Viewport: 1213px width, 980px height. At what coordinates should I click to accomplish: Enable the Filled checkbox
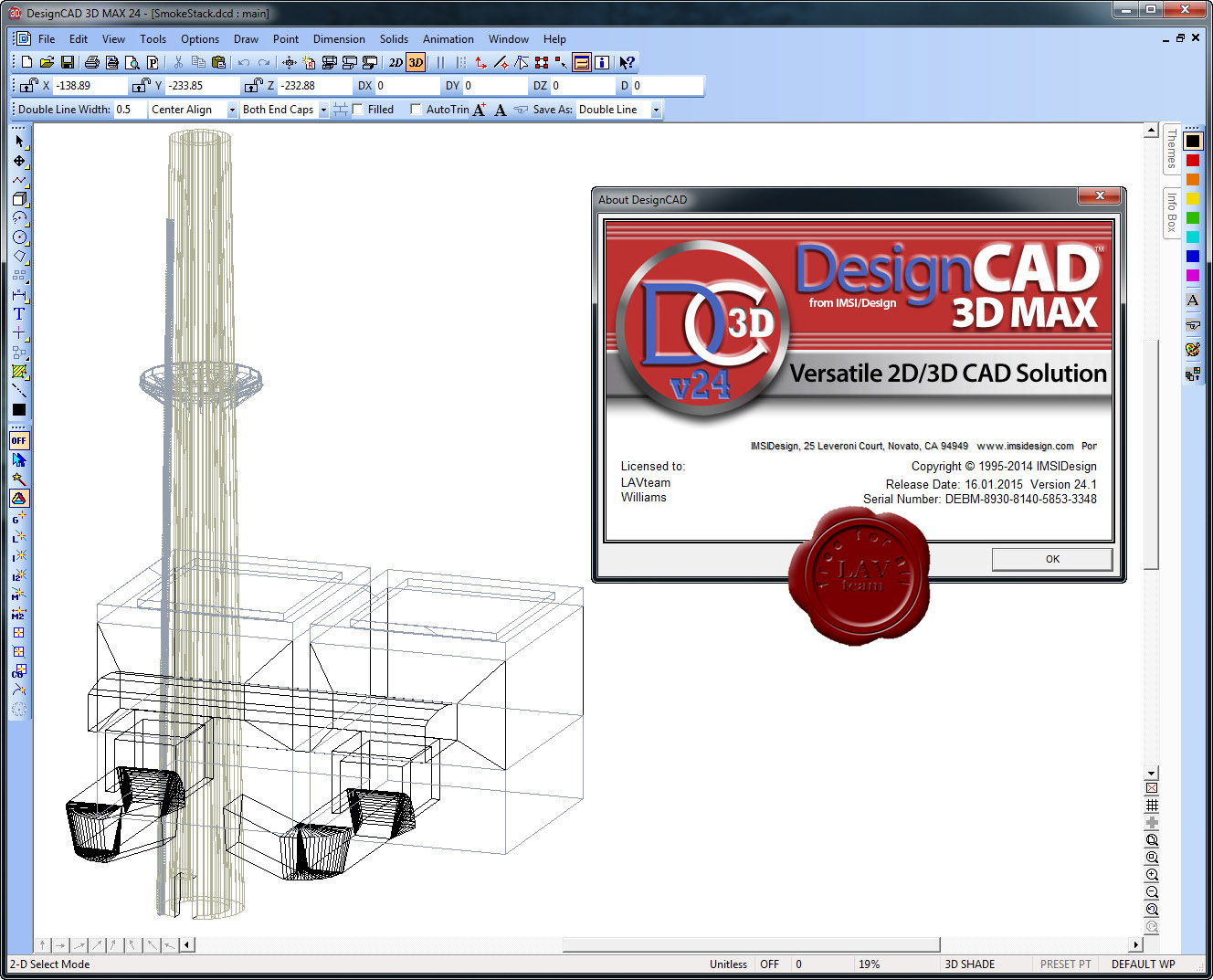click(x=357, y=109)
